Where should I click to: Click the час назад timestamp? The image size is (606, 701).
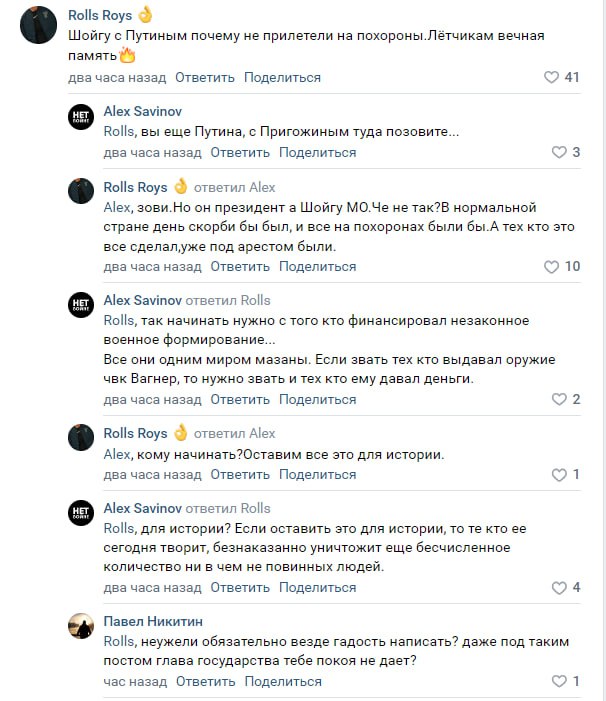click(135, 681)
